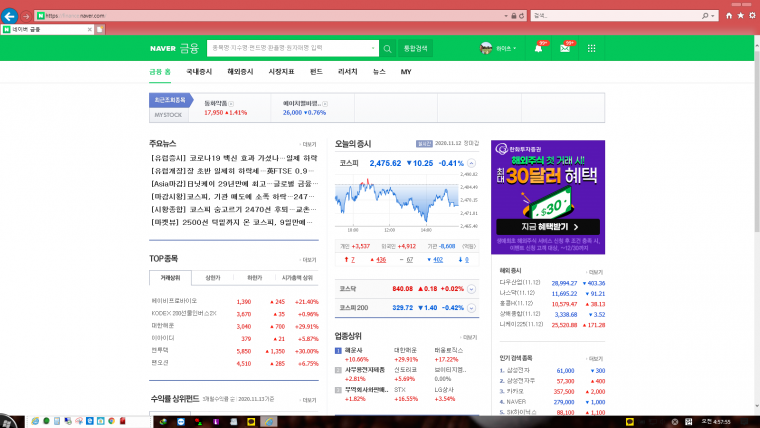The image size is (760, 428).
Task: Open the browser home icon
Action: tap(729, 16)
